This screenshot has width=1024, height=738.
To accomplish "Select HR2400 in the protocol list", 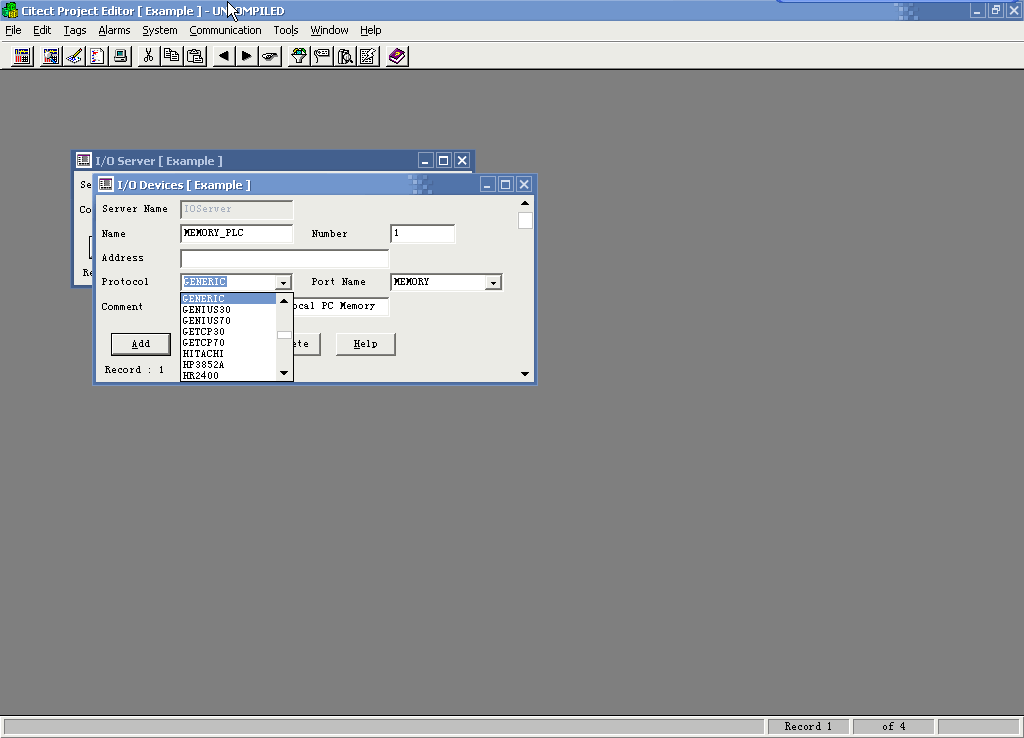I will click(229, 376).
